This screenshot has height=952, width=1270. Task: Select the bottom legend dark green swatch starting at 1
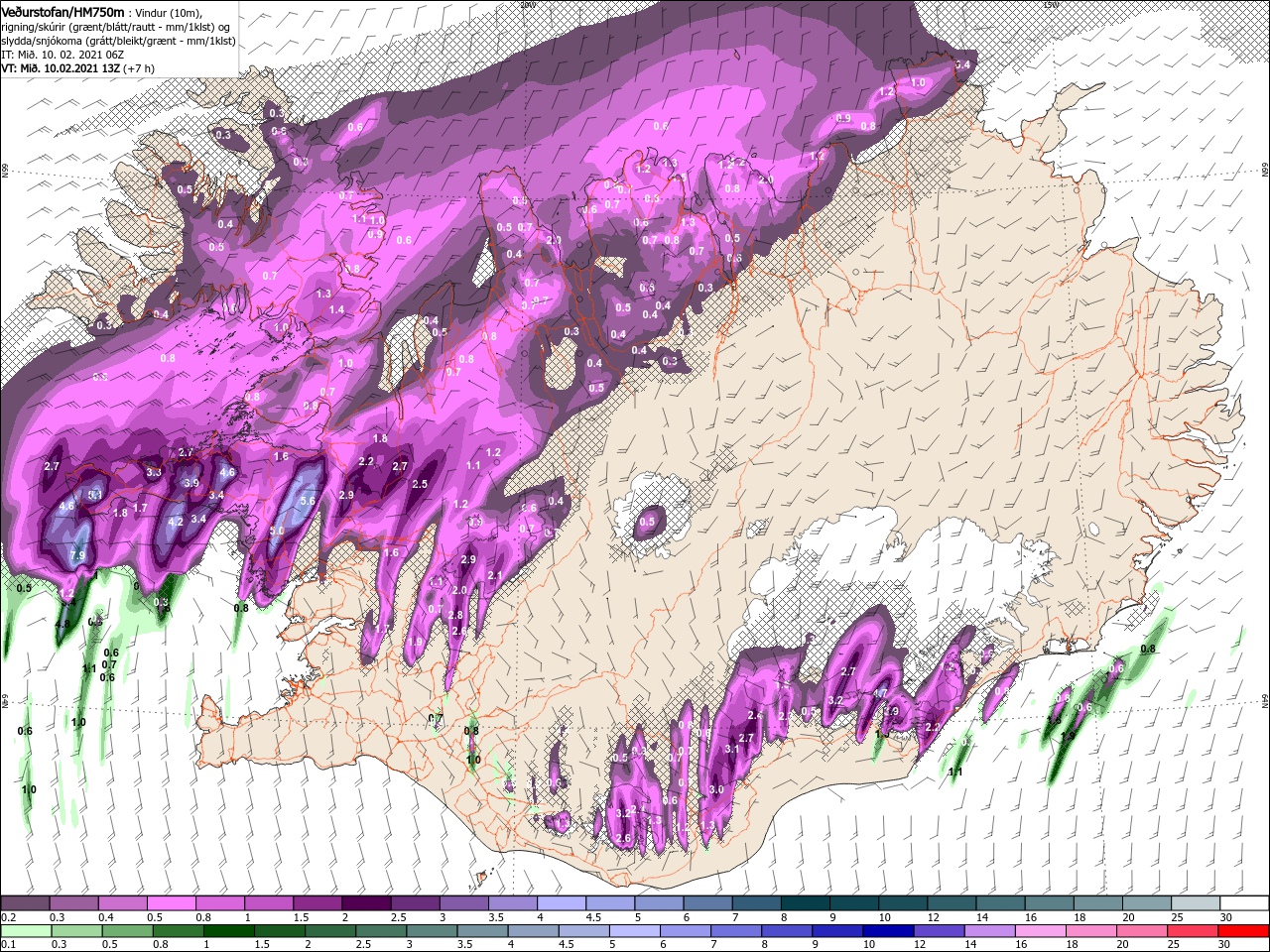click(x=227, y=932)
